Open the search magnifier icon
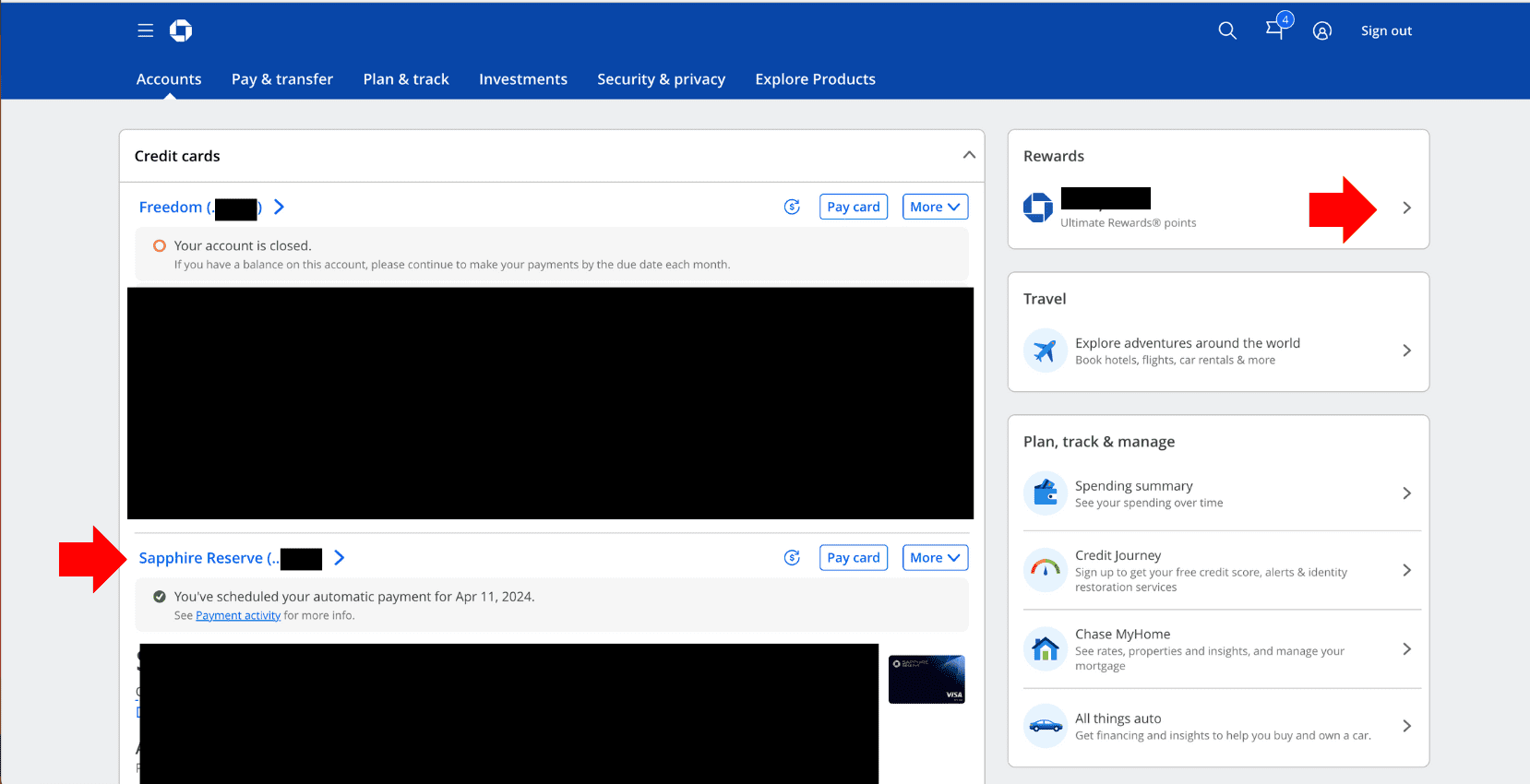 coord(1227,30)
